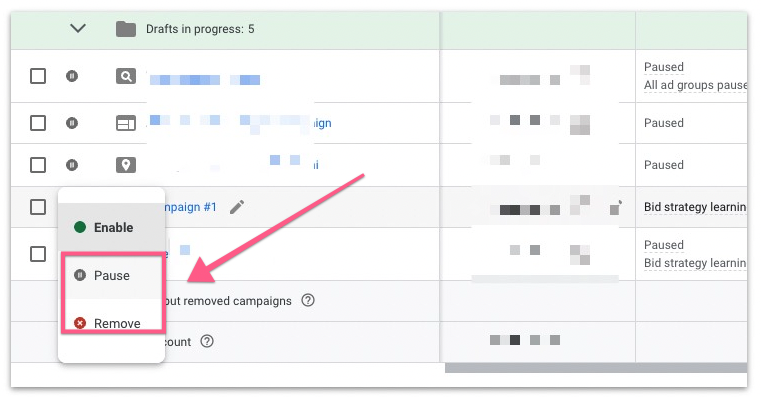Screen dimensions: 761x397
Task: Open the Drafts in progress folder icon
Action: click(x=126, y=29)
